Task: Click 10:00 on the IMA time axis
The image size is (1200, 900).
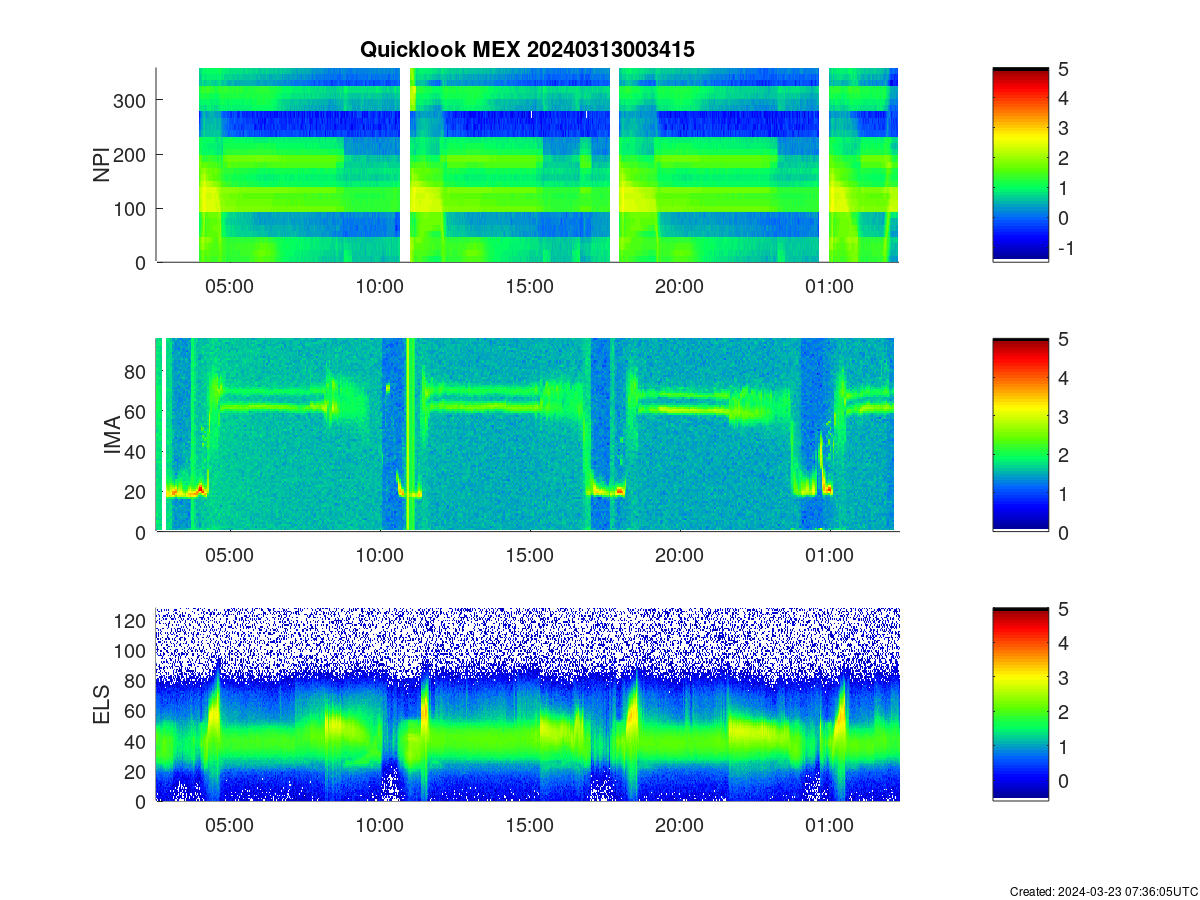Action: coord(379,556)
